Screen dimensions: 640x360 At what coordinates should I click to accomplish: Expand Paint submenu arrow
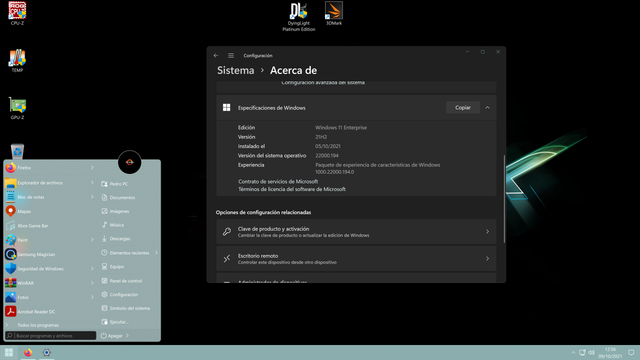pyautogui.click(x=92, y=240)
